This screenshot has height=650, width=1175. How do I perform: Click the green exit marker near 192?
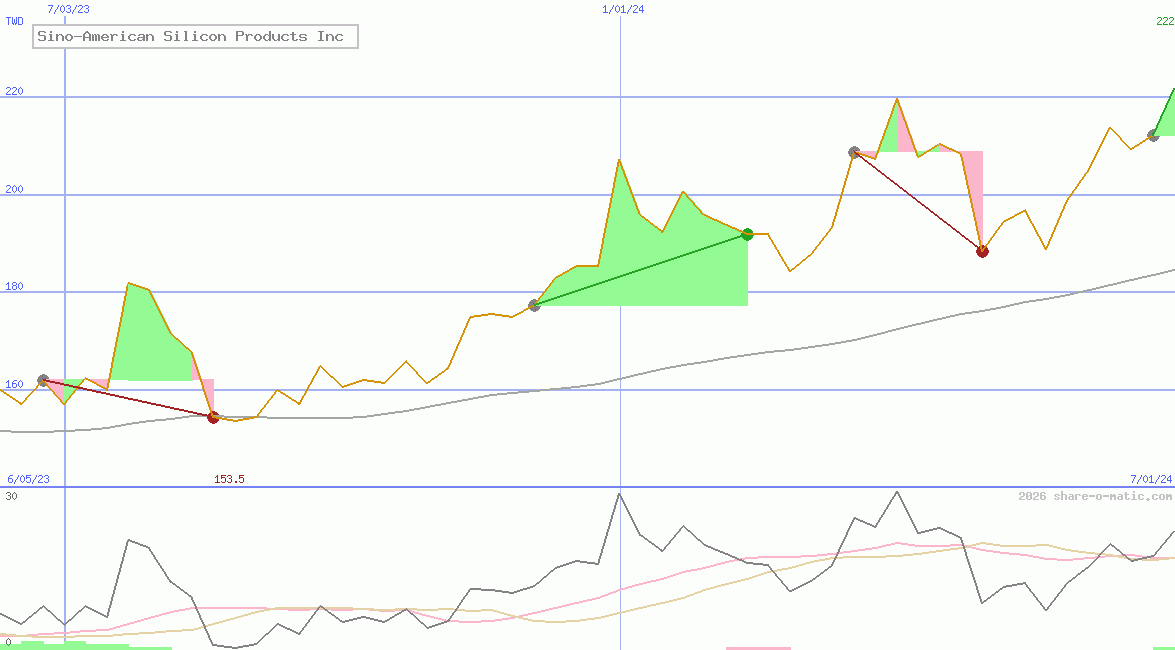point(747,234)
